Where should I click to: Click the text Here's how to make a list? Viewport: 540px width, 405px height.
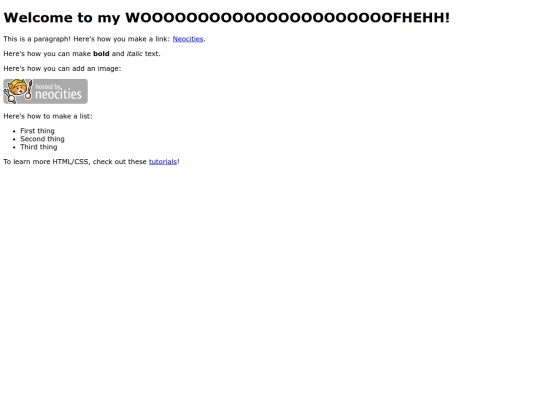[48, 116]
